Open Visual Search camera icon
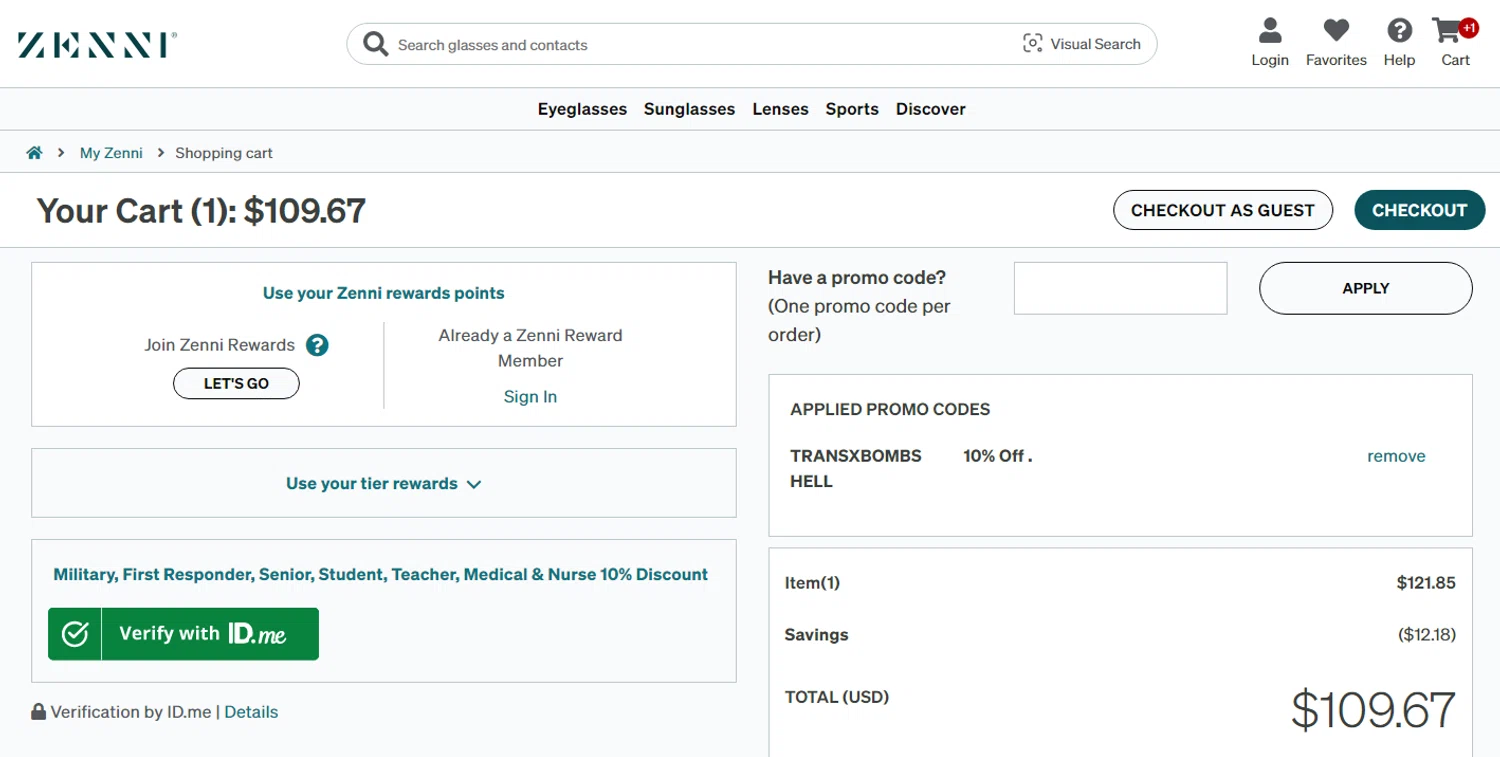1500x757 pixels. (x=1032, y=44)
